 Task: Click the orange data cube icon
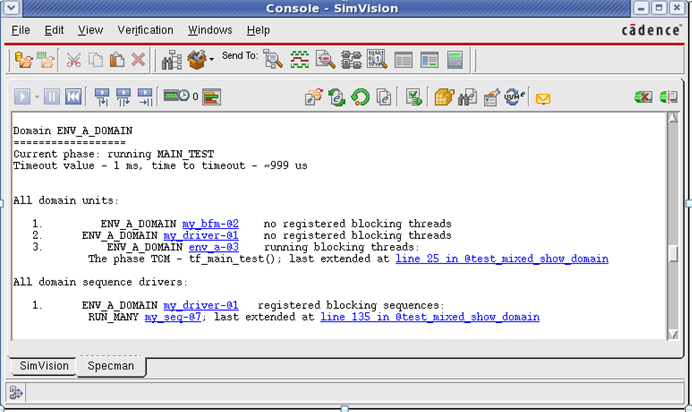(444, 97)
